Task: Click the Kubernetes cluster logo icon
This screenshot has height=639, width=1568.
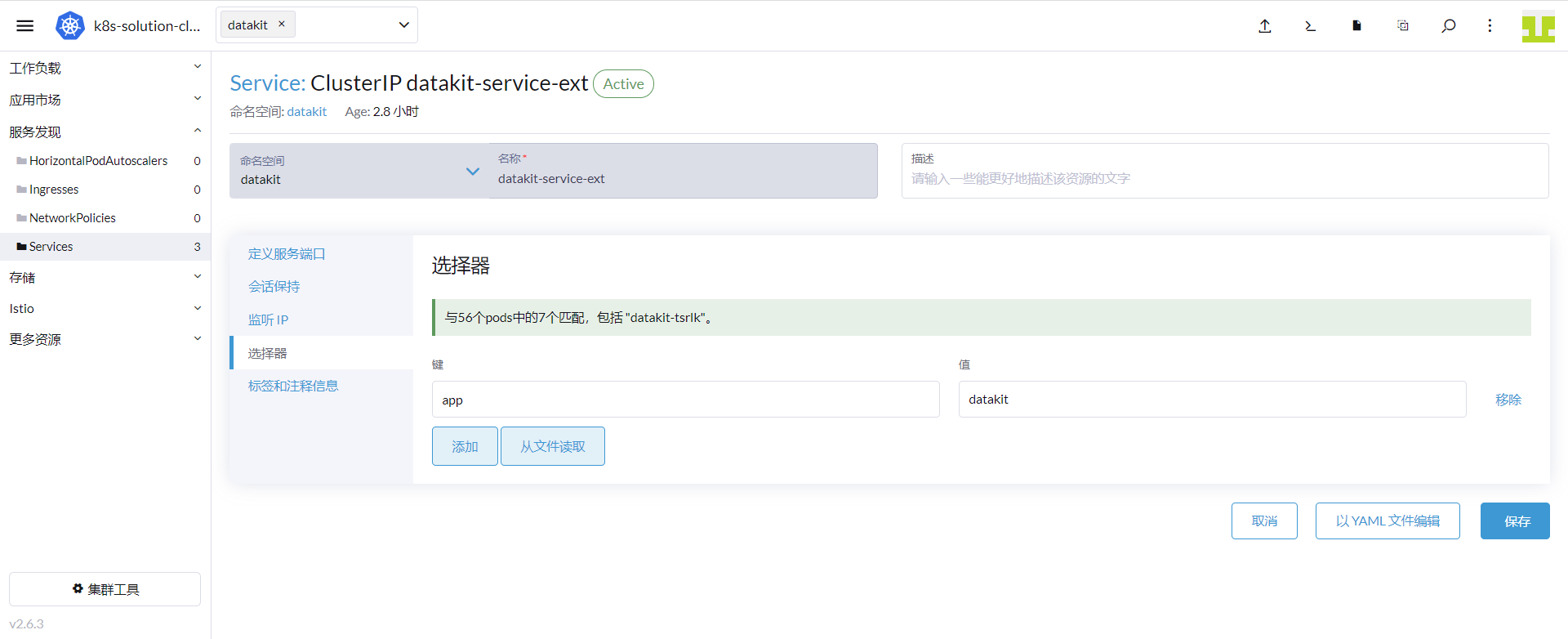Action: (x=70, y=25)
